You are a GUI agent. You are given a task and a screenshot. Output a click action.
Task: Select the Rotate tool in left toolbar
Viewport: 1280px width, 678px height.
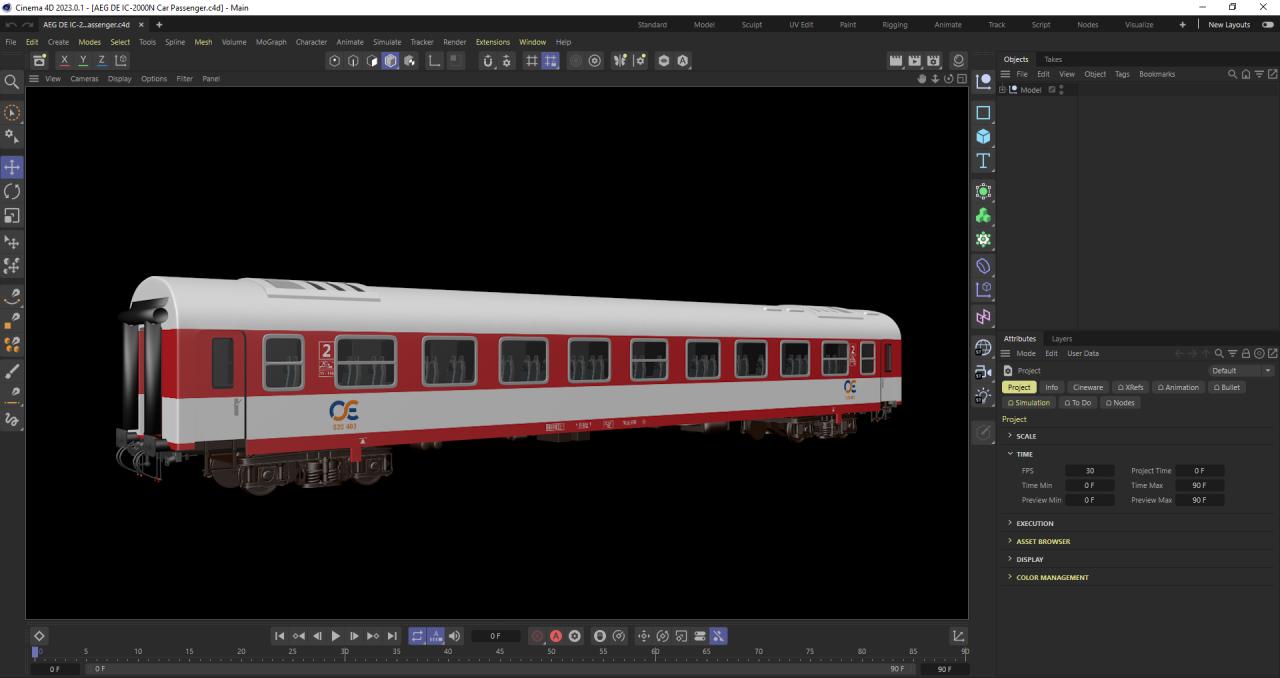pyautogui.click(x=12, y=191)
